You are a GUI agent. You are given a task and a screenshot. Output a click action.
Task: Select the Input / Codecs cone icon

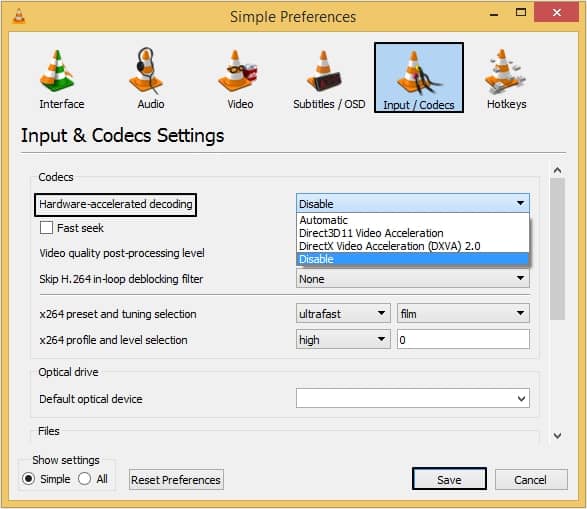coord(419,73)
